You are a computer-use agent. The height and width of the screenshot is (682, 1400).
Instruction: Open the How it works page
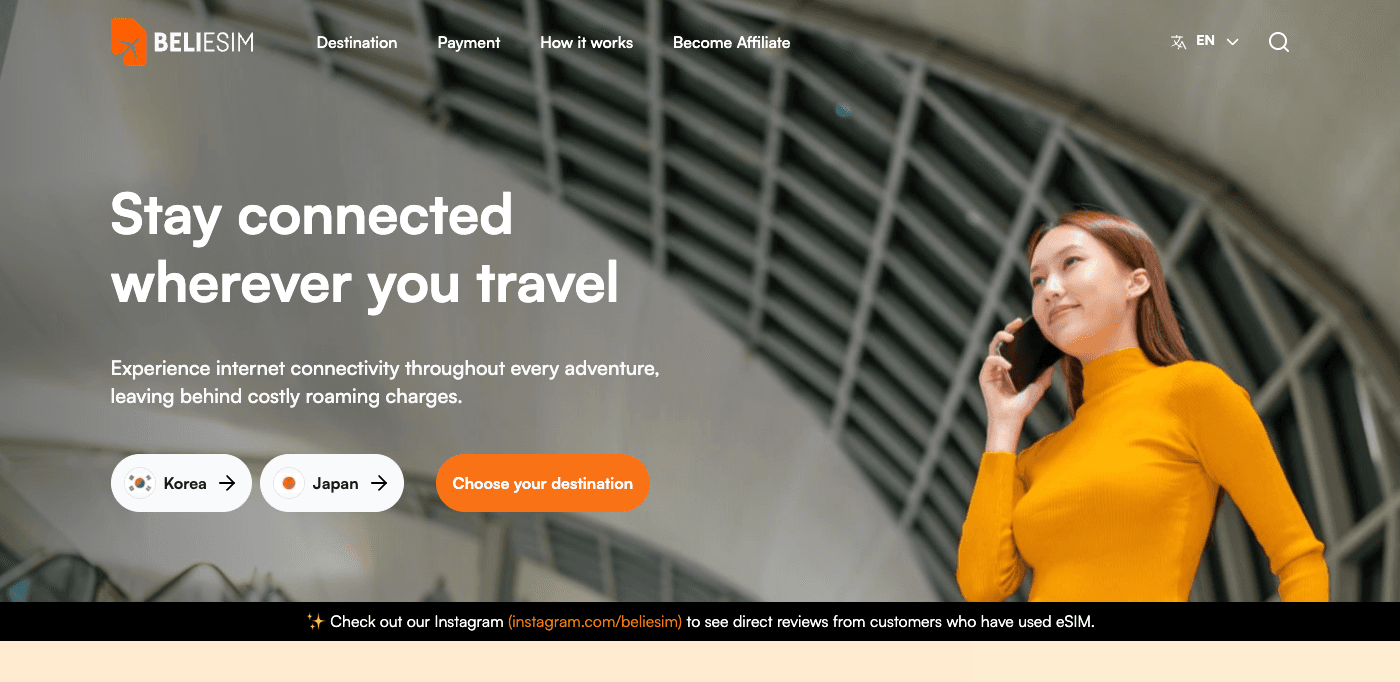[587, 43]
